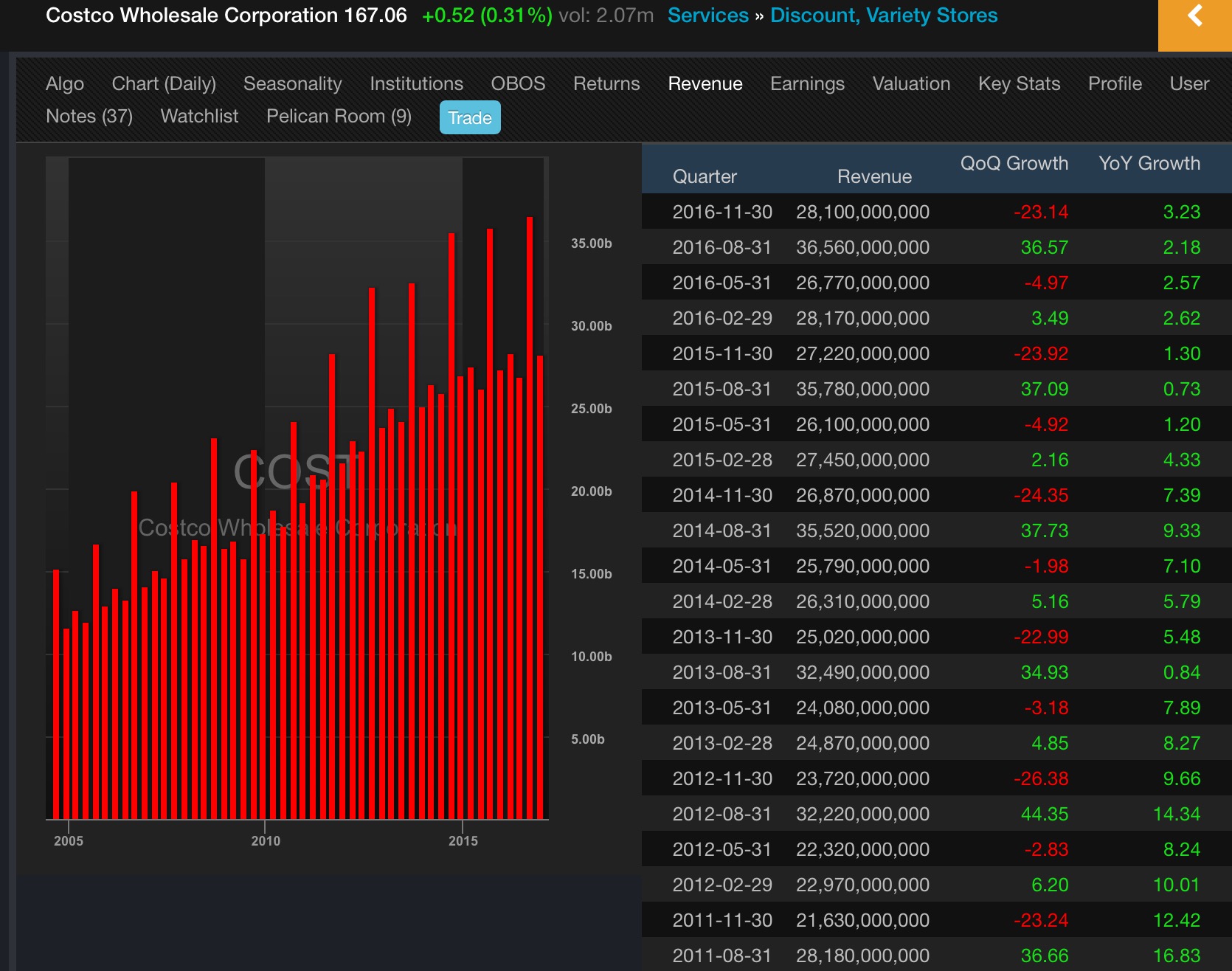The height and width of the screenshot is (971, 1232).
Task: Click YoY growth value 5.79
Action: (1181, 602)
